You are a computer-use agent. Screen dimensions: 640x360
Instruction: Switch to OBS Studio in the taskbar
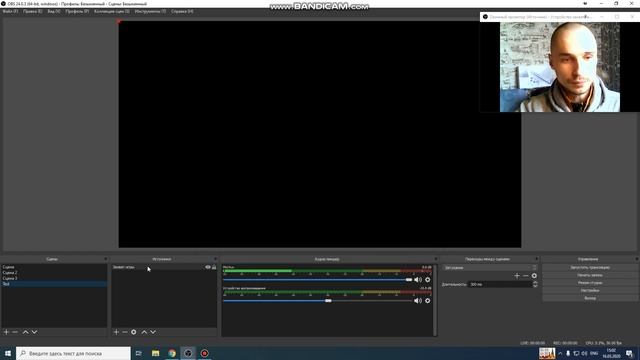[x=188, y=353]
